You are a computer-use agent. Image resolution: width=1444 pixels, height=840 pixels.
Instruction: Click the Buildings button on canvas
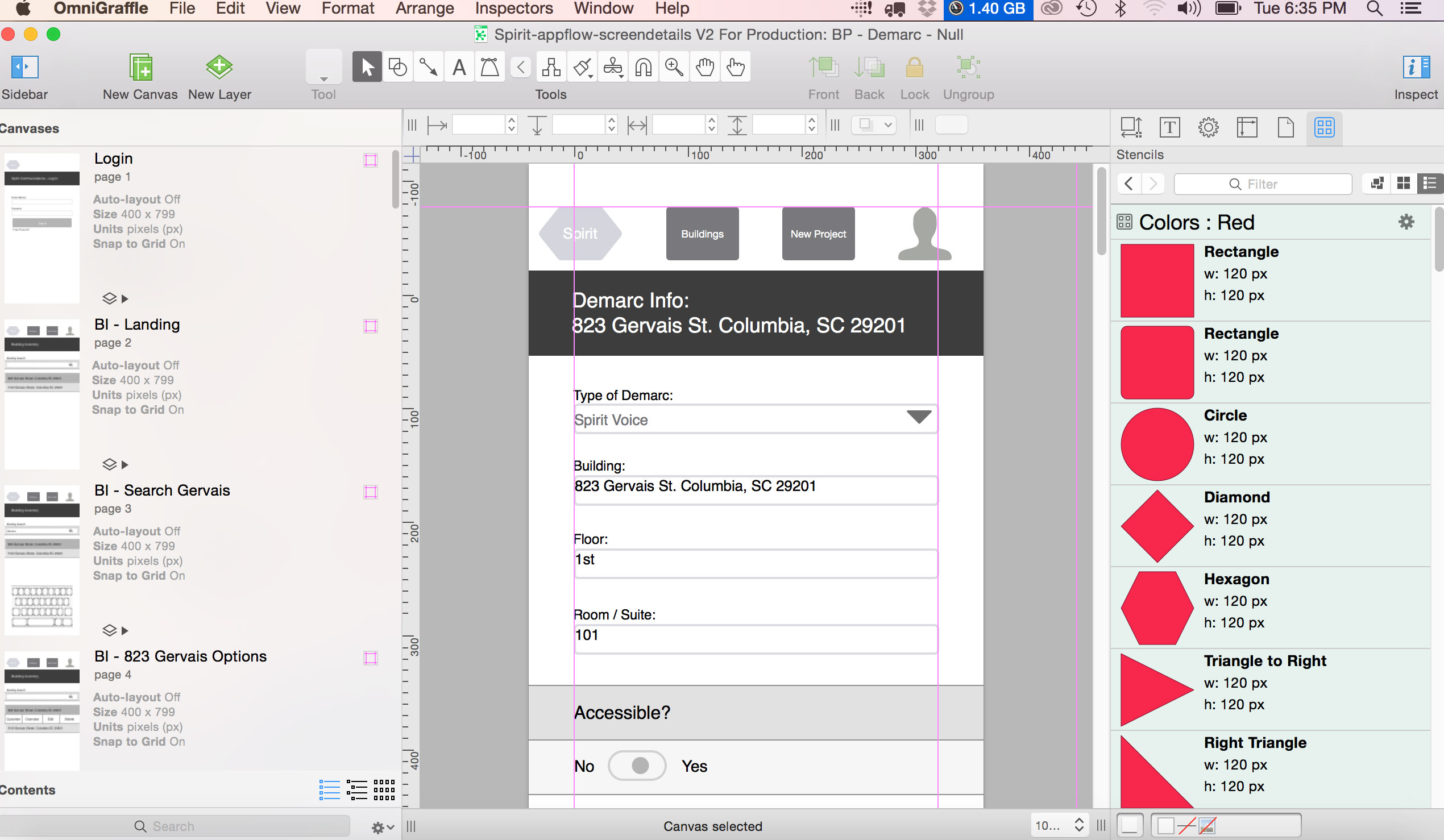(x=702, y=234)
